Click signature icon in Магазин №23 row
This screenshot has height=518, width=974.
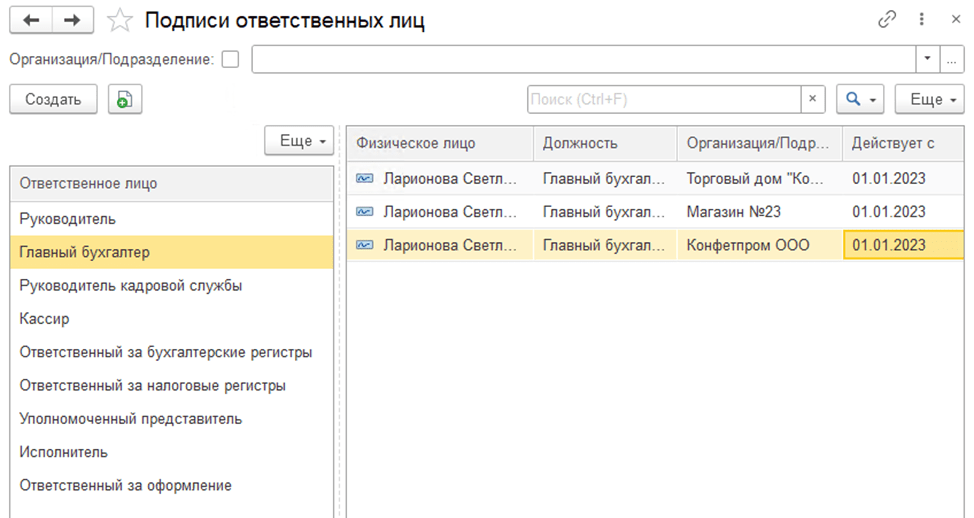point(365,212)
